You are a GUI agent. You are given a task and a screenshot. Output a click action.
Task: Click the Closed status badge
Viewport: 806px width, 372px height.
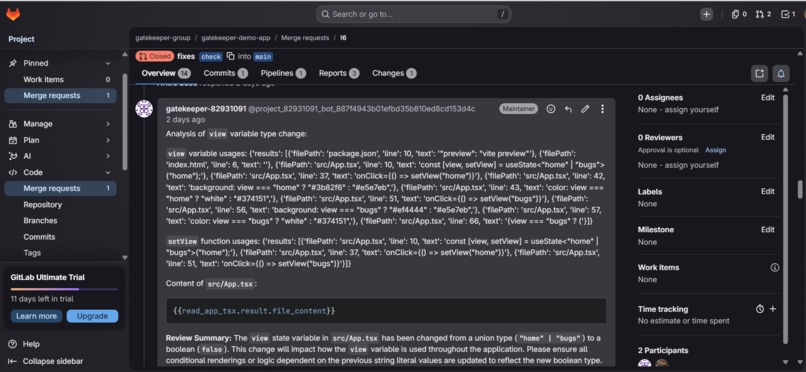pos(155,57)
